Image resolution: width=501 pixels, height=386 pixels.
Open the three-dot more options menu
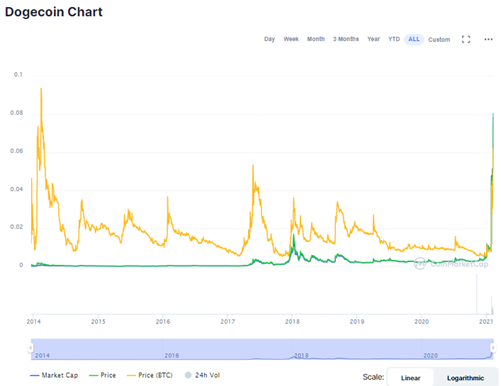click(488, 39)
